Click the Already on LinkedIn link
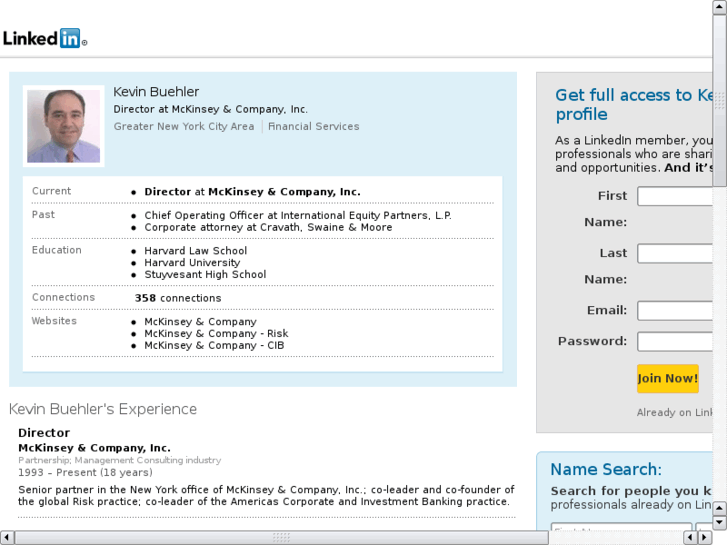This screenshot has height=545, width=727. [675, 412]
